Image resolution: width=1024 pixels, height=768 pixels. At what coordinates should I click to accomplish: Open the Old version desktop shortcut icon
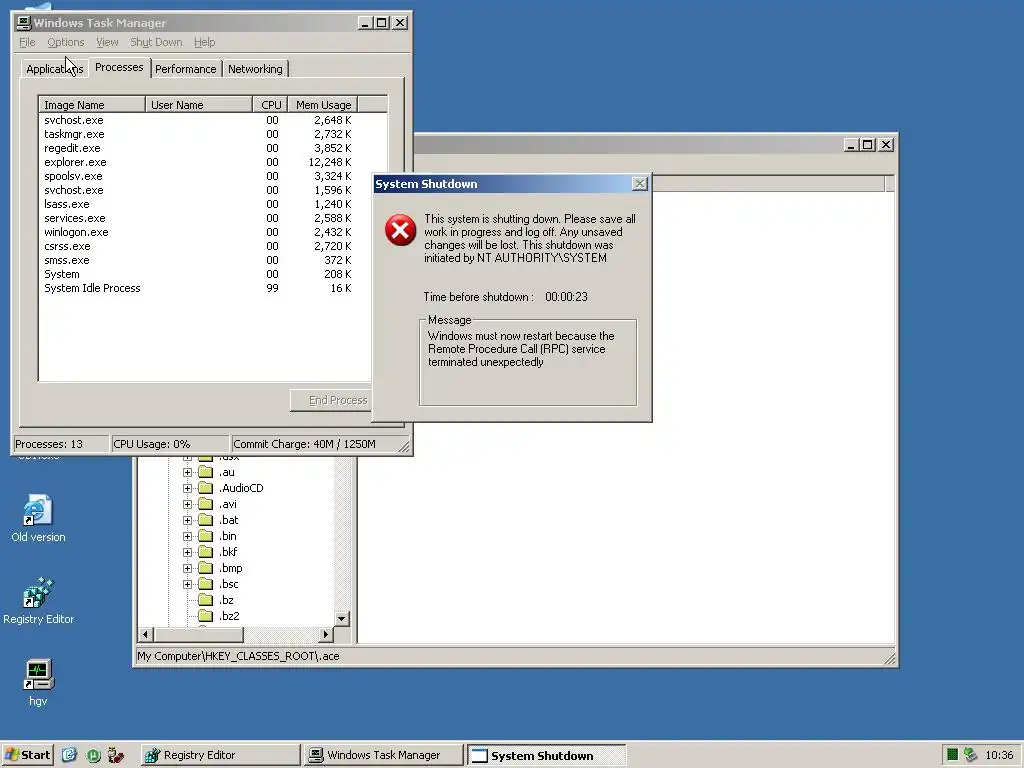coord(38,510)
